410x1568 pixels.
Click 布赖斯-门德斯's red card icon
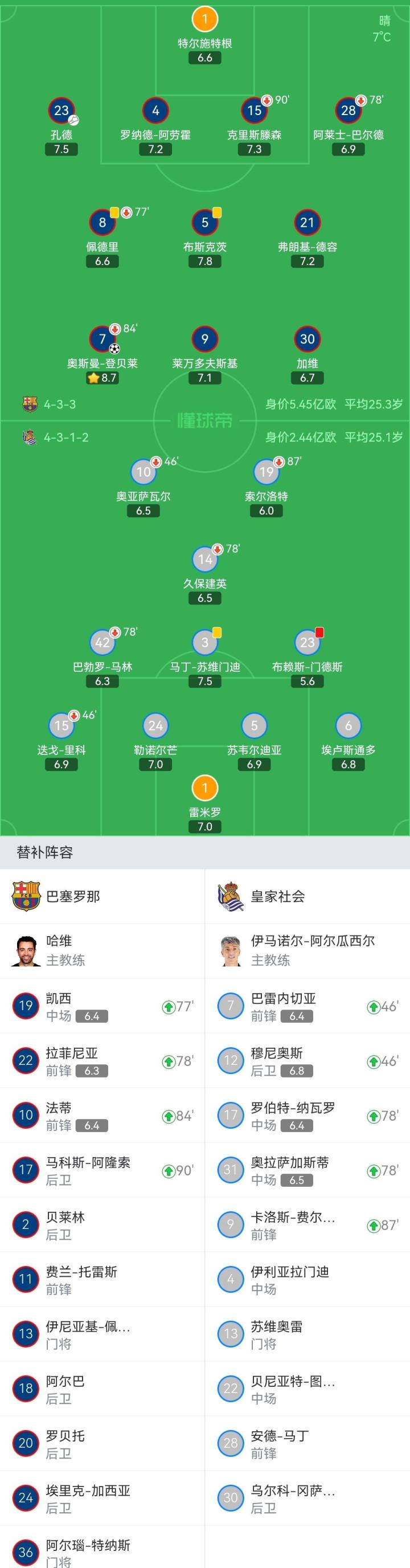[x=320, y=632]
